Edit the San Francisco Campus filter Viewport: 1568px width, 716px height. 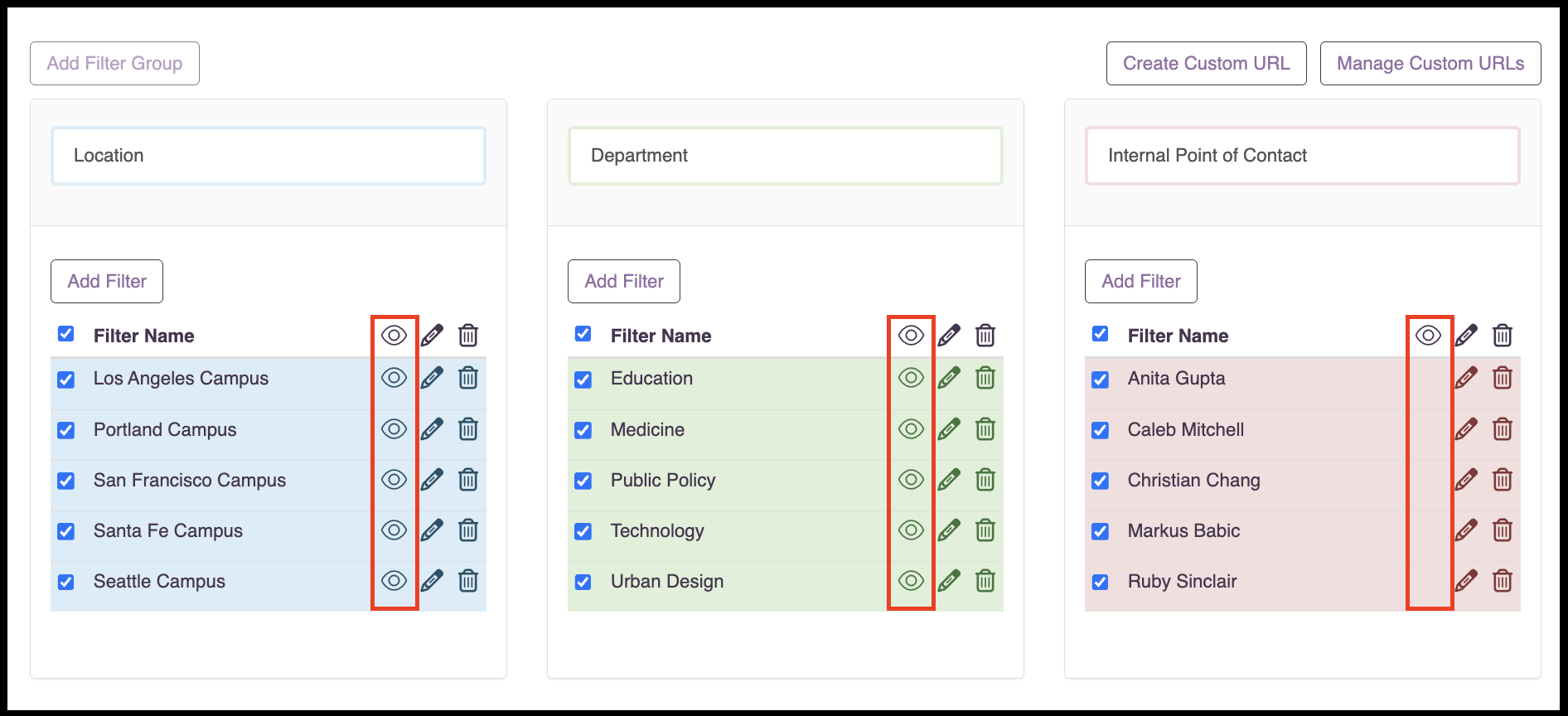(432, 480)
